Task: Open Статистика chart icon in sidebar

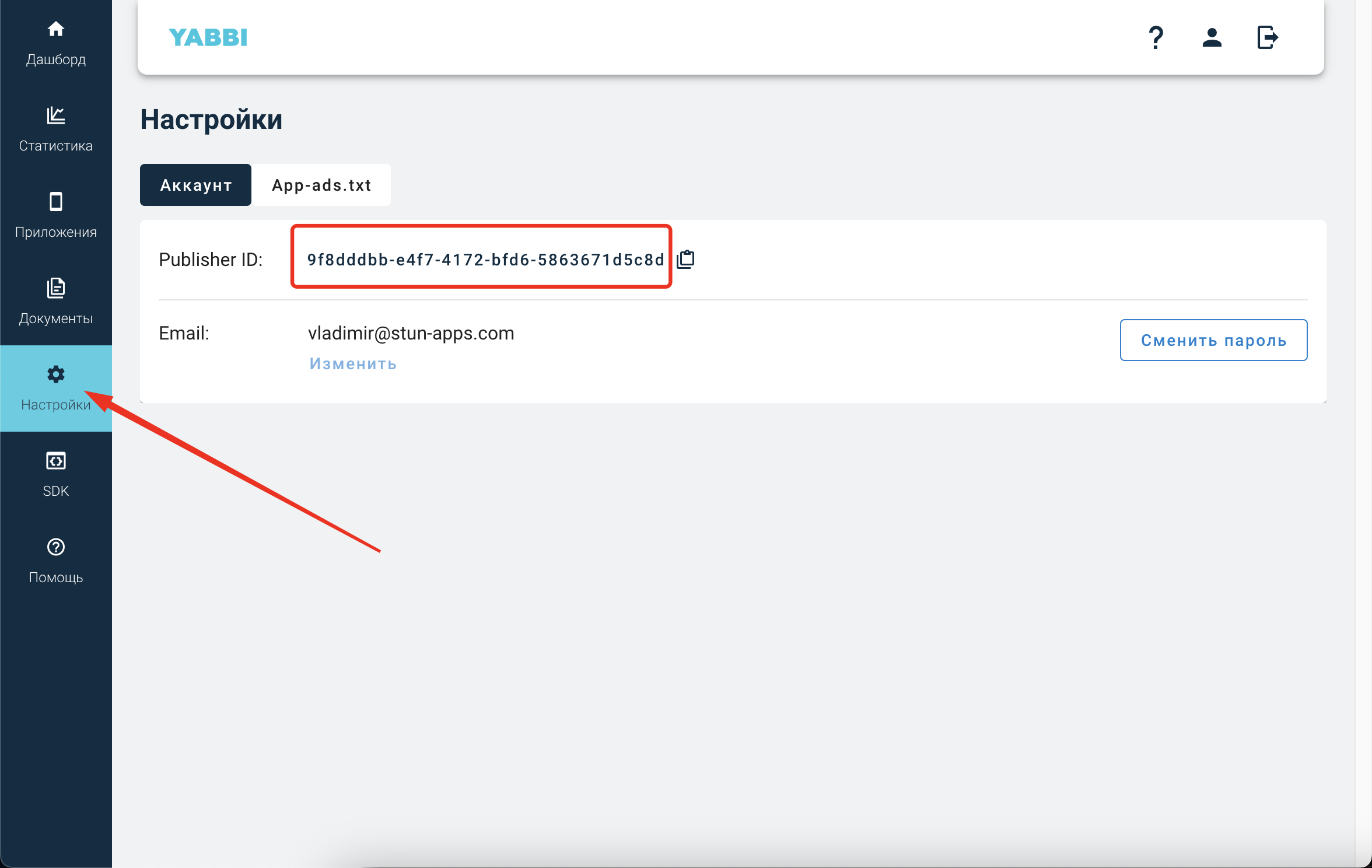Action: (56, 115)
